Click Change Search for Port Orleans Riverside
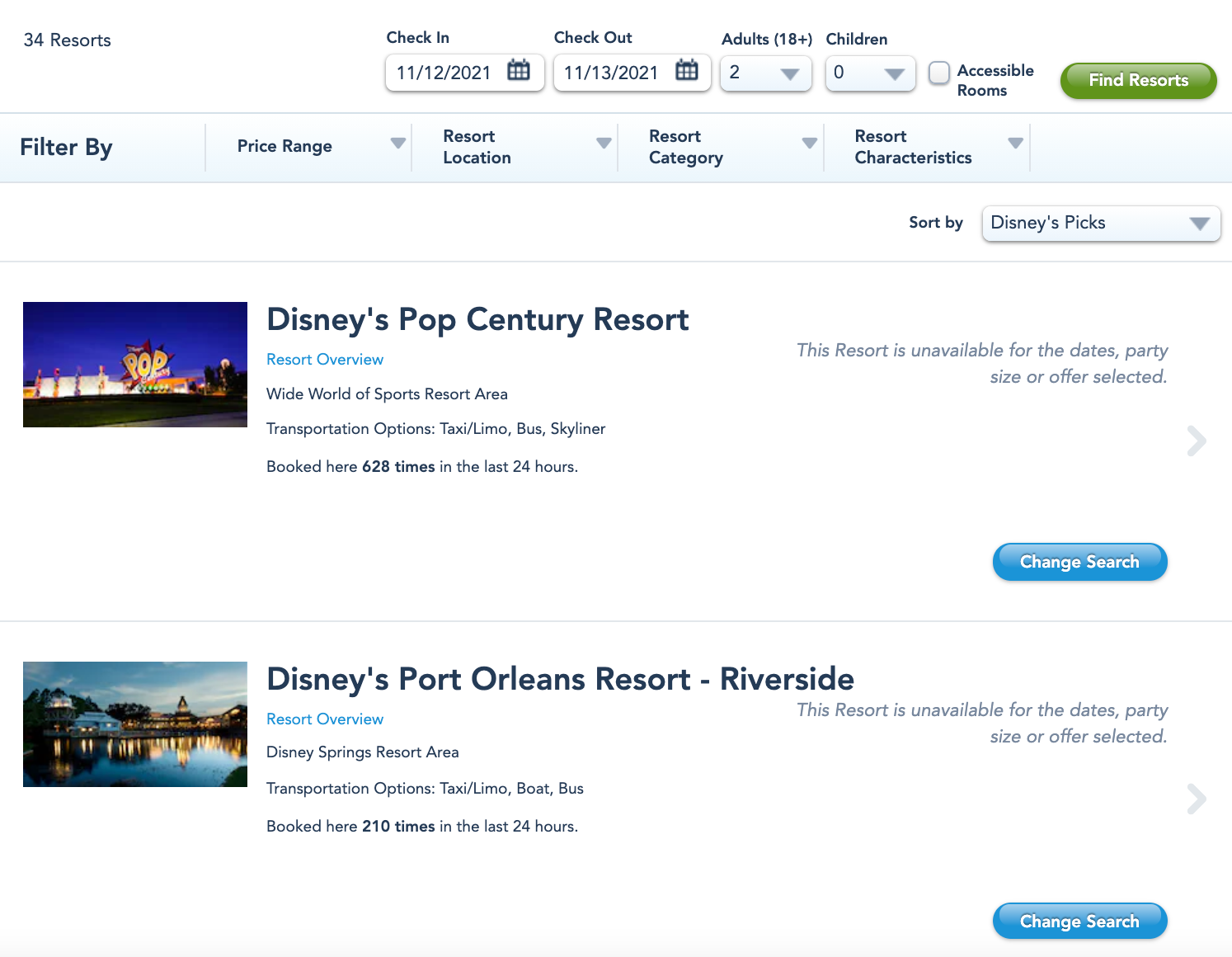 tap(1079, 922)
